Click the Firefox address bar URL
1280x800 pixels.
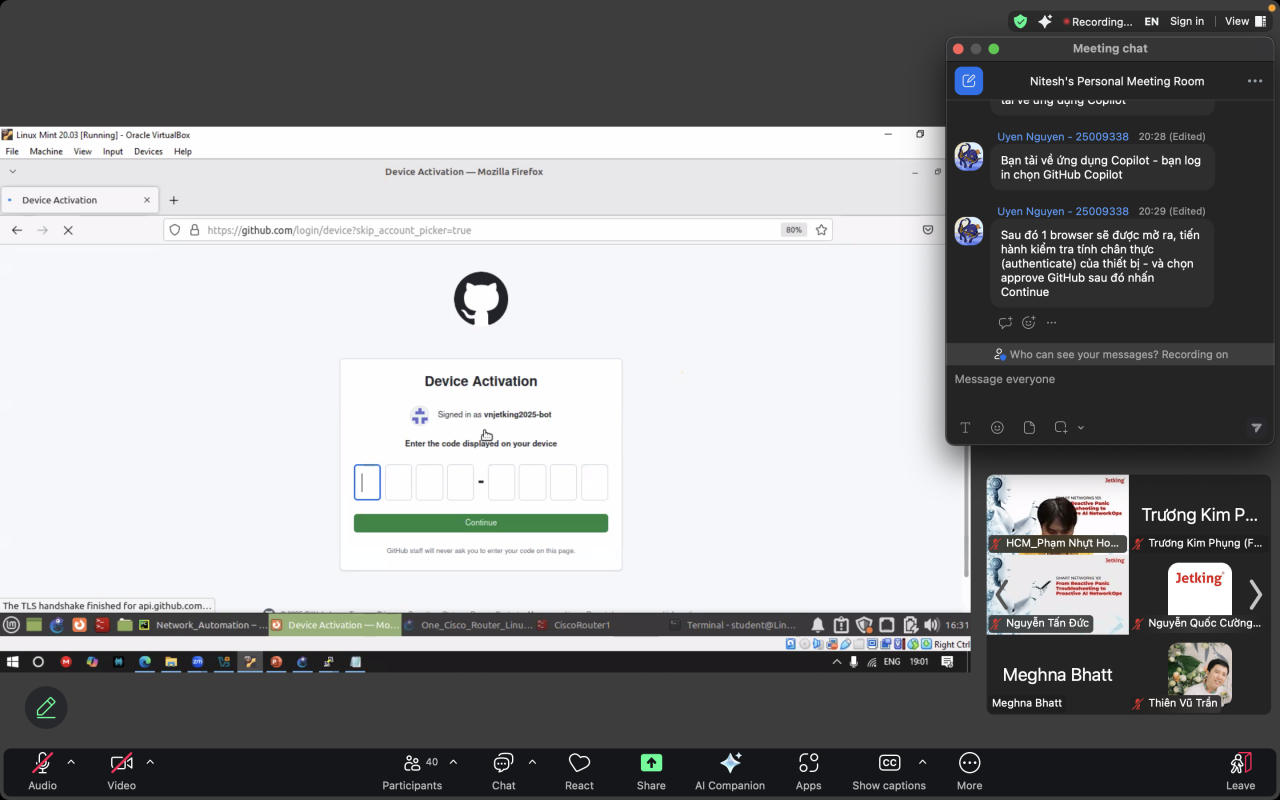tap(339, 230)
